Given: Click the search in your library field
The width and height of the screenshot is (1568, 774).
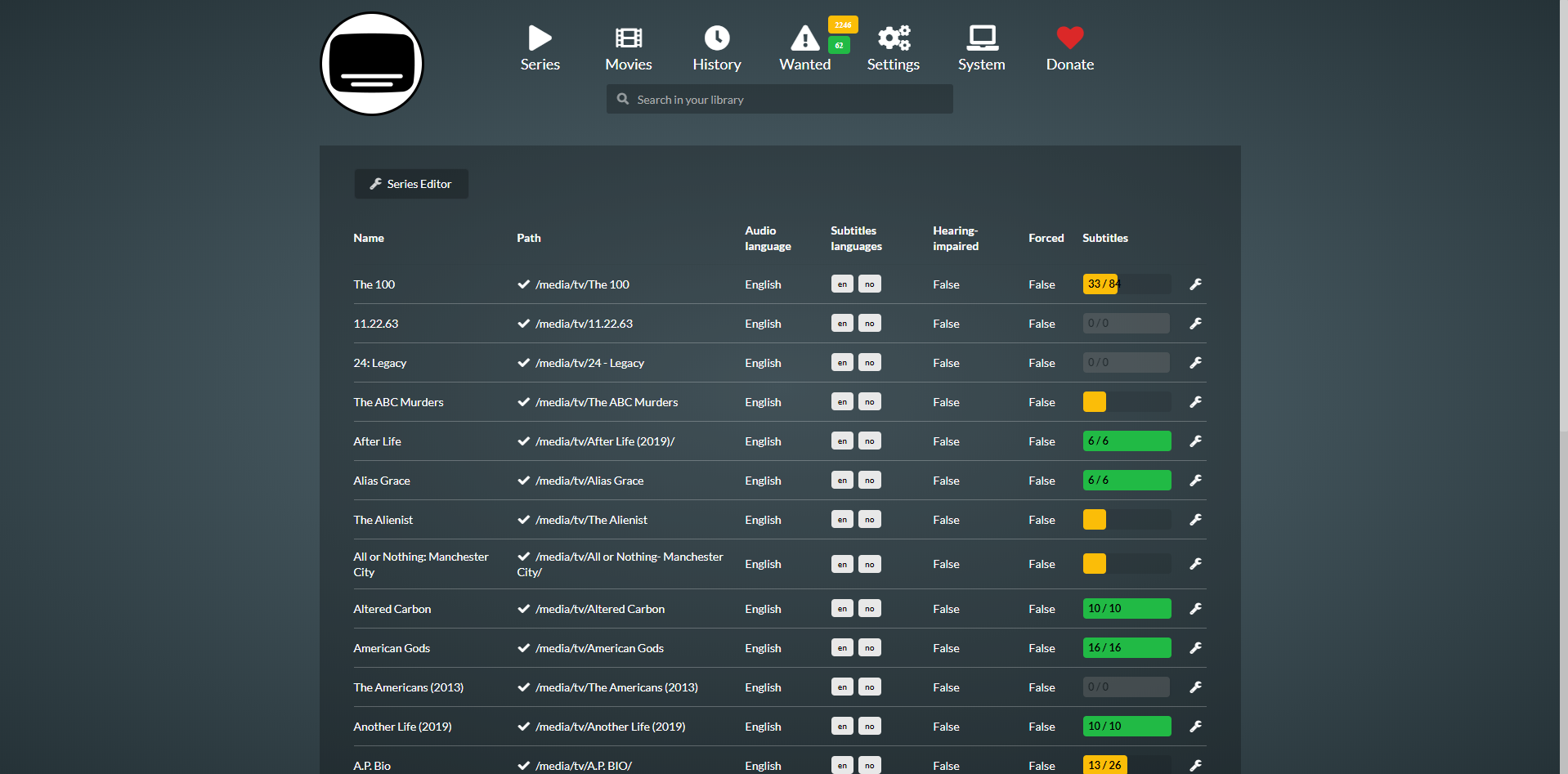Looking at the screenshot, I should [x=780, y=100].
